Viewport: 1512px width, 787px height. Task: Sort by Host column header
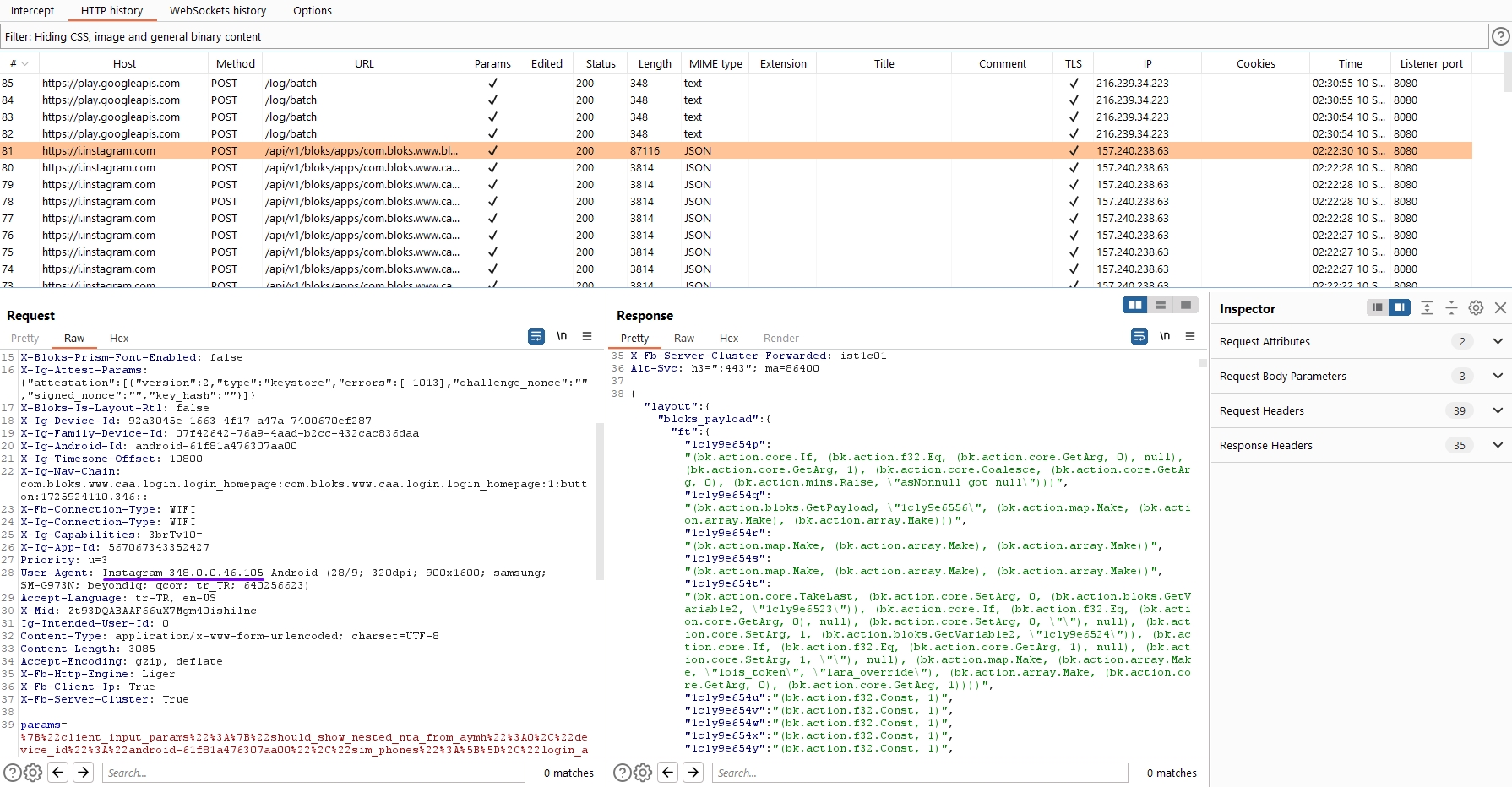[x=124, y=63]
